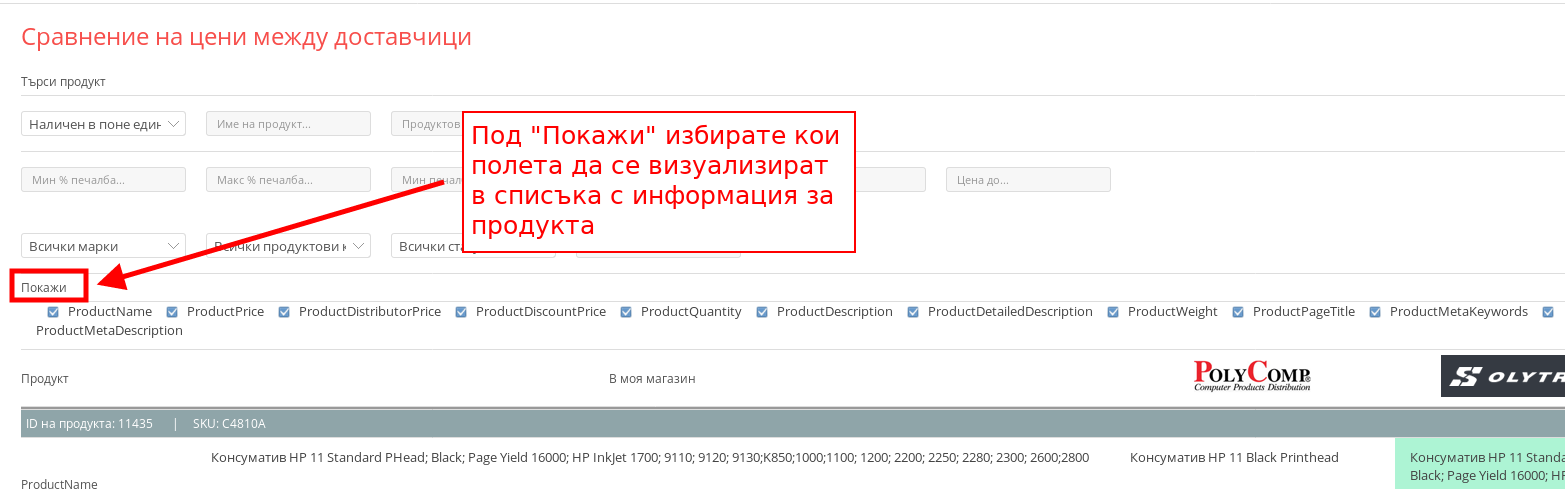Click the 'Цена до' price field

click(1028, 179)
